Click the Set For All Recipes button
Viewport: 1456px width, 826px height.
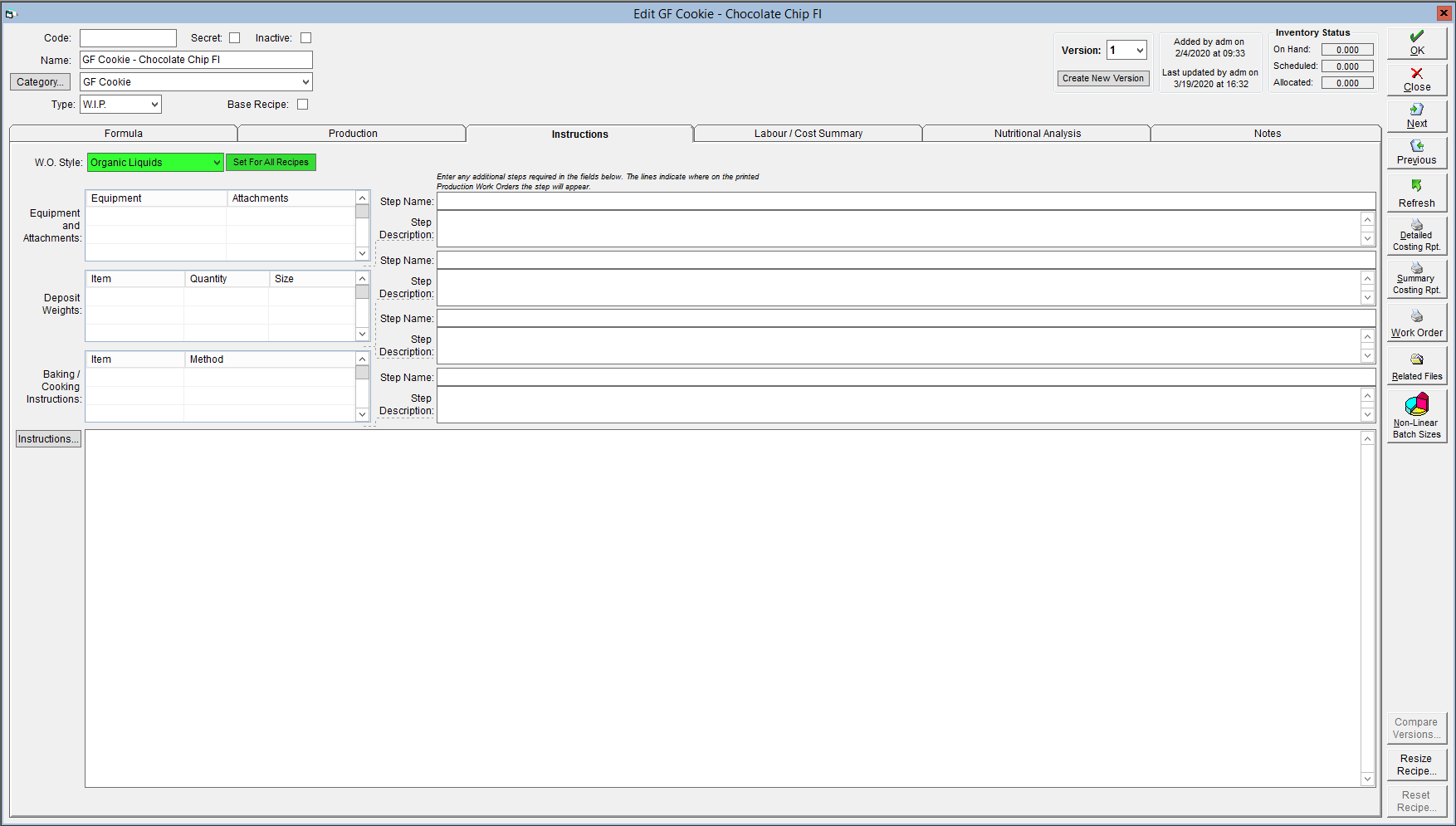point(271,163)
